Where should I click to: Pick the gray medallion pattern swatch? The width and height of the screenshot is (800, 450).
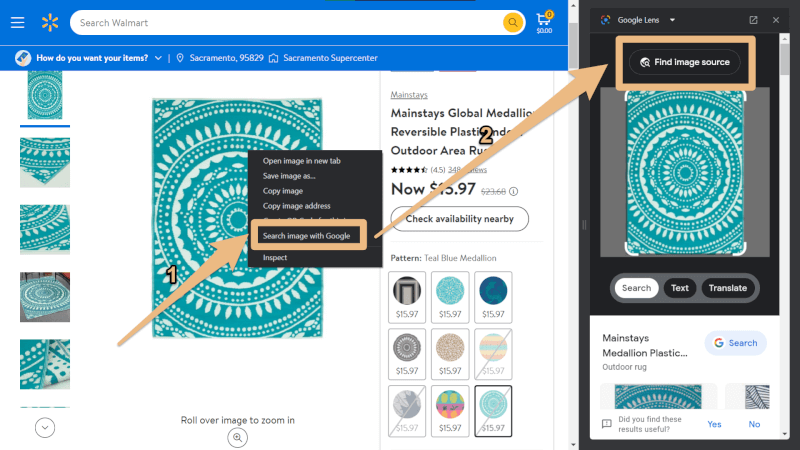point(407,354)
